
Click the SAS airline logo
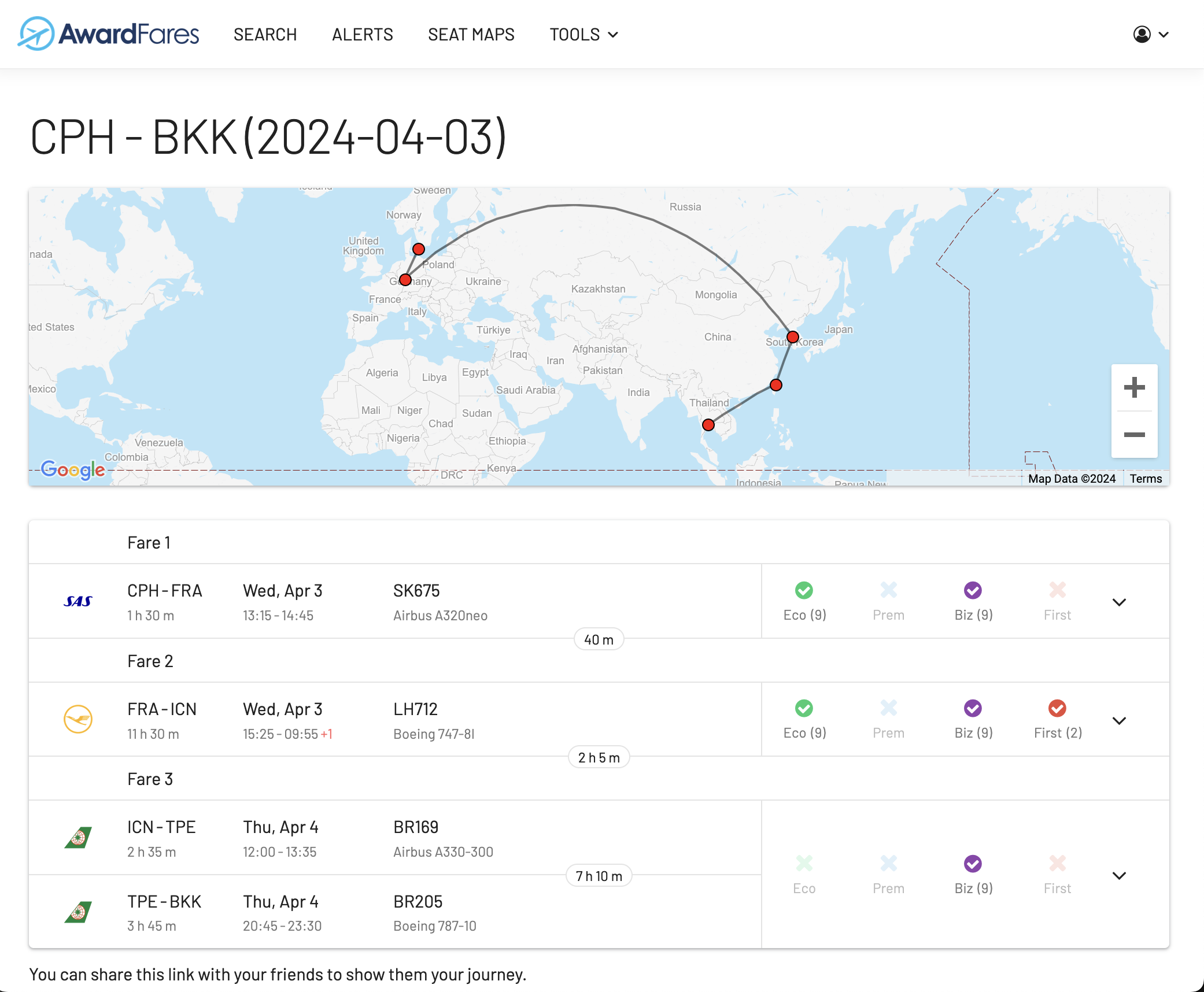(x=78, y=601)
